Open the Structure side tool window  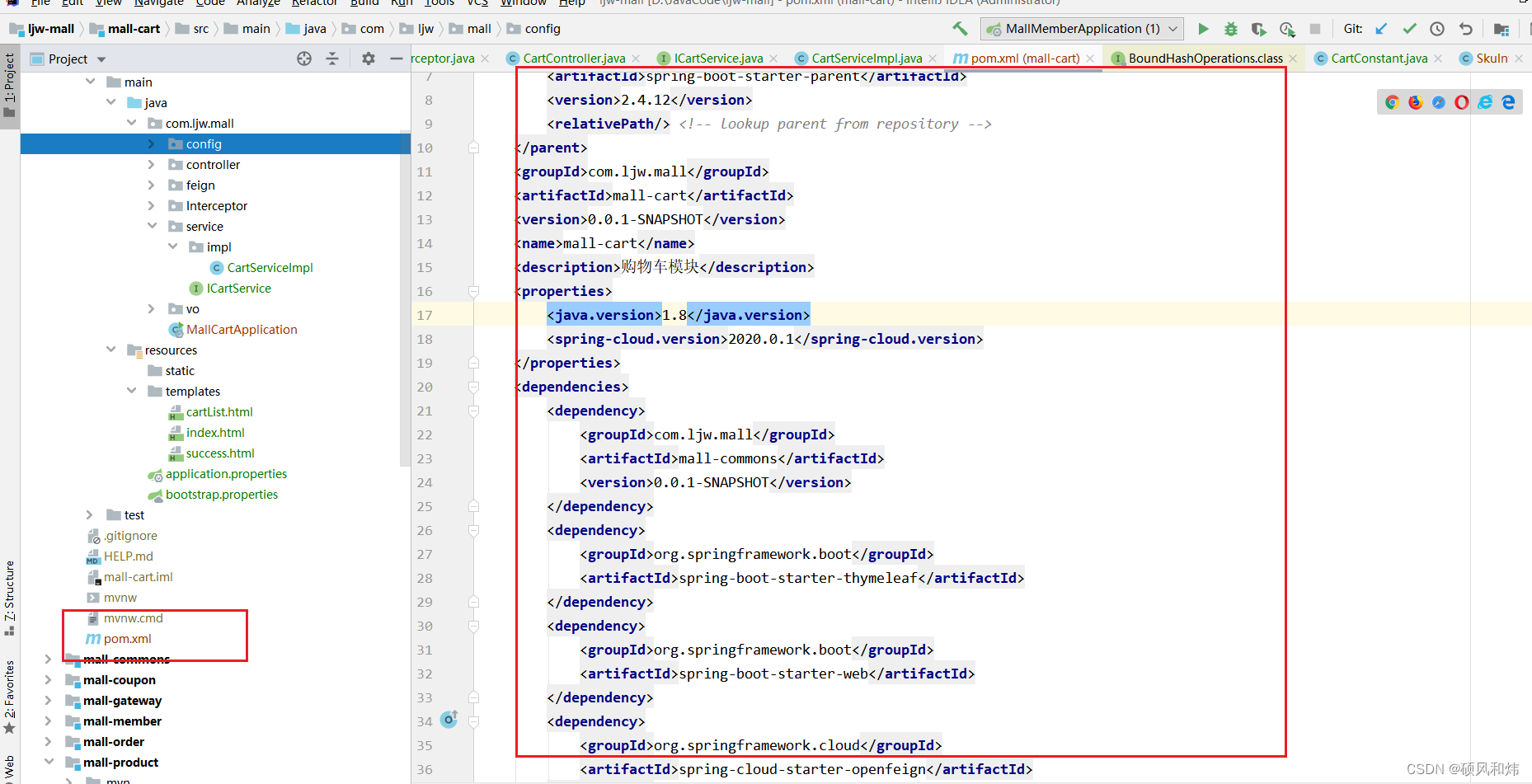click(x=9, y=599)
